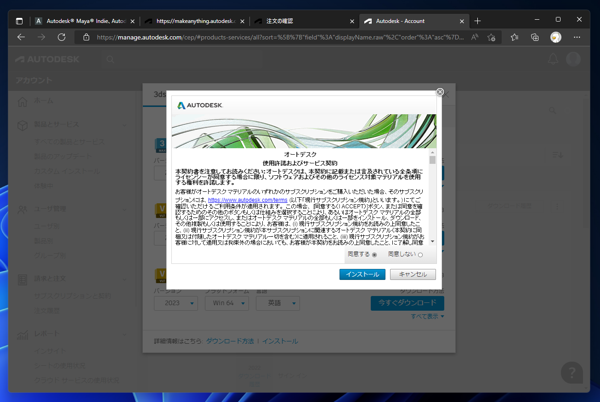This screenshot has height=402, width=600.
Task: Open the browser profile avatar
Action: (x=556, y=37)
